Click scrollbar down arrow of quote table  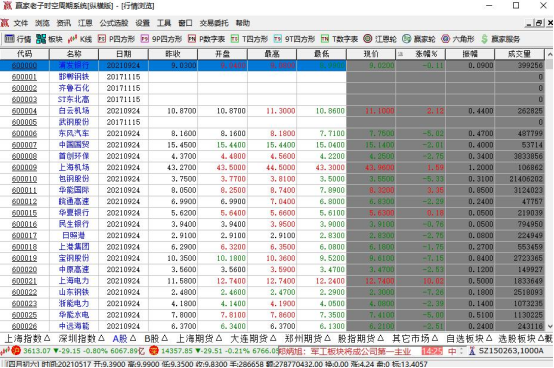tap(549, 327)
